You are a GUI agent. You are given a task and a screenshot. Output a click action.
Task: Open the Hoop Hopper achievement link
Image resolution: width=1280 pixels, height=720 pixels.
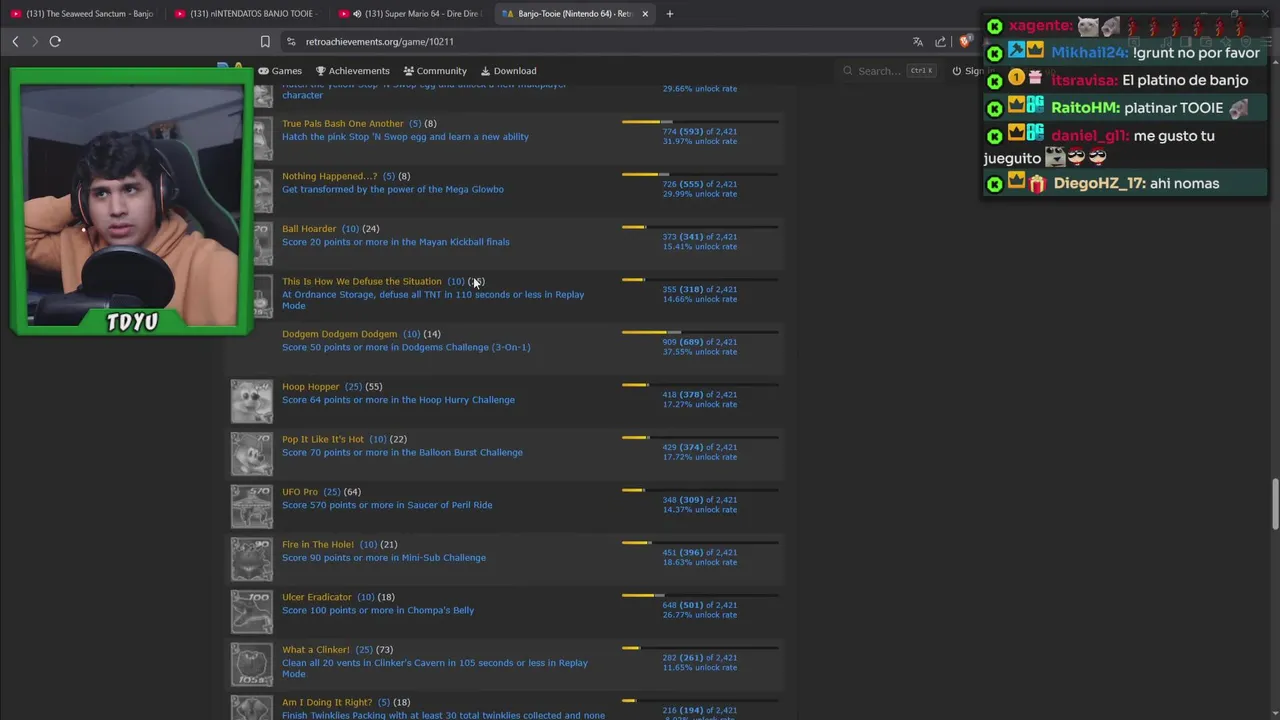[311, 387]
